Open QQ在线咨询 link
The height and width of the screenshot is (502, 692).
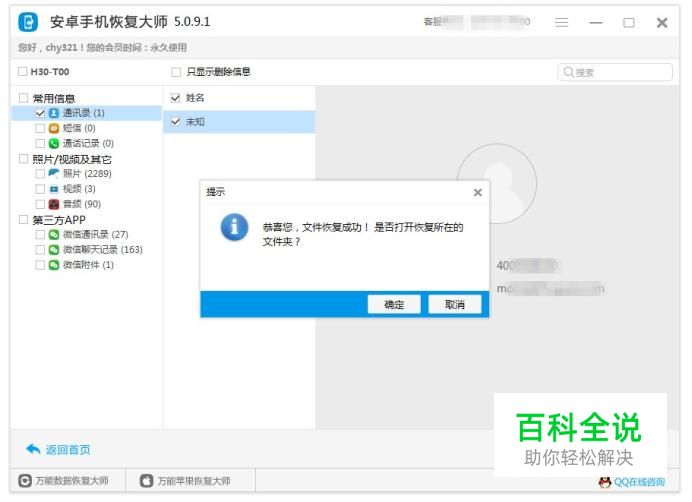tap(639, 482)
